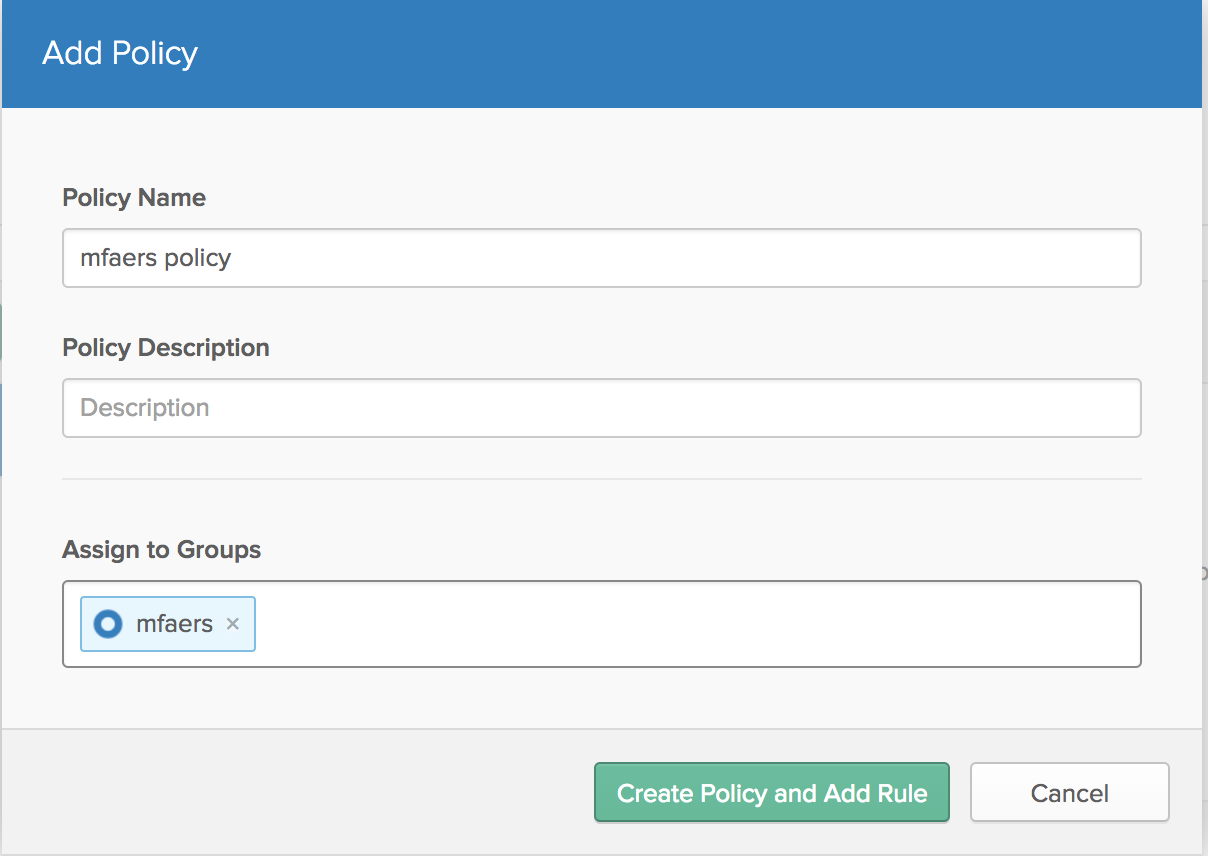Screen dimensions: 1208x856
Task: Click the gray footer left of Create button
Action: (300, 793)
